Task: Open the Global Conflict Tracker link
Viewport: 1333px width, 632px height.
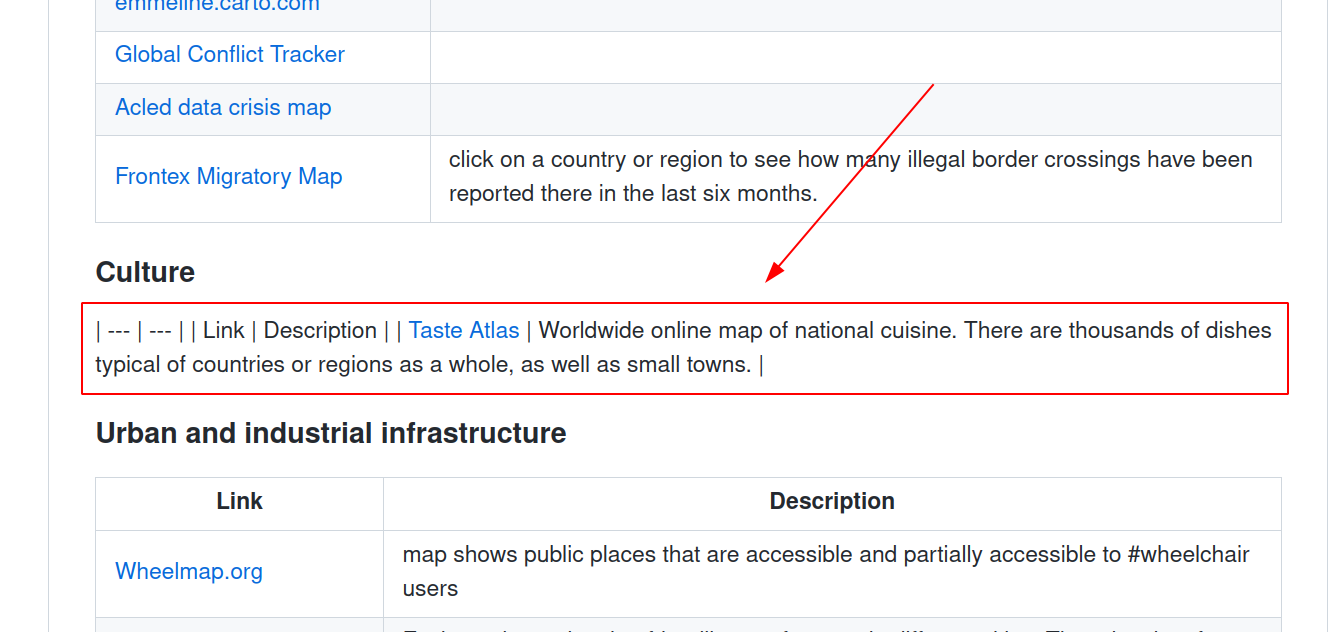Action: pos(229,55)
